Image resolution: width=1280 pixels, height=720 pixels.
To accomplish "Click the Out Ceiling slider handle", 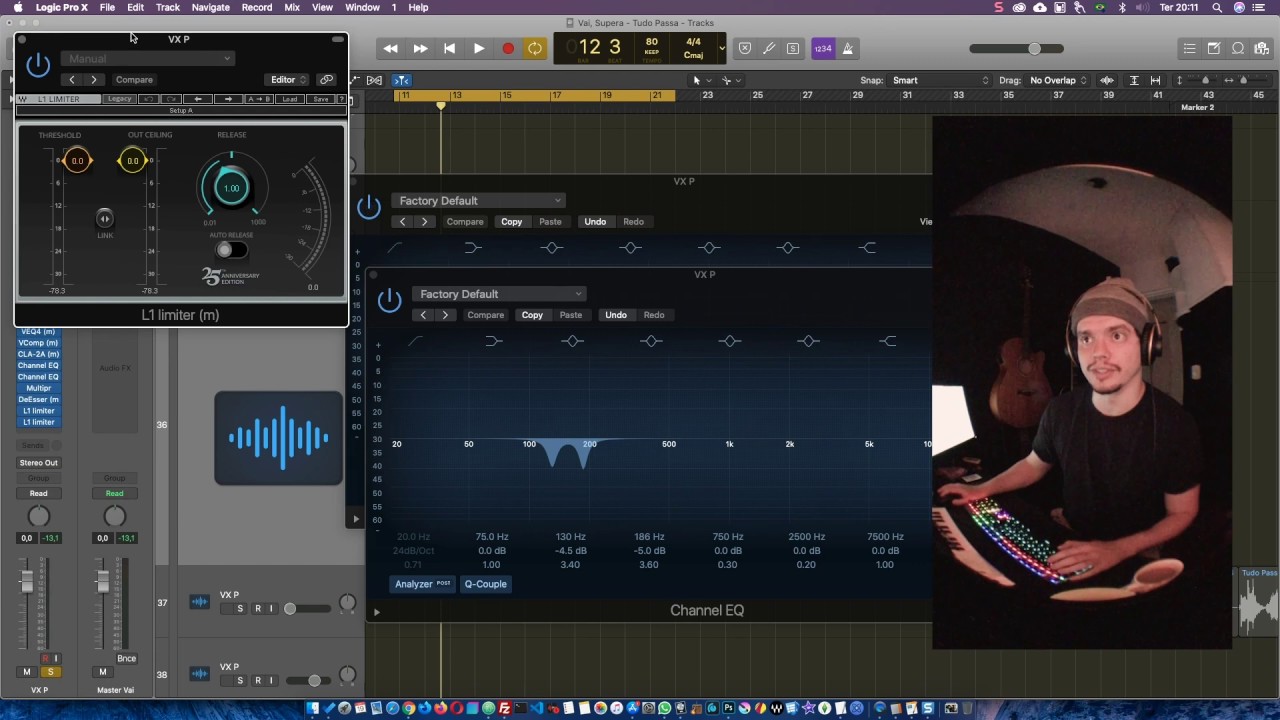I will pyautogui.click(x=133, y=161).
